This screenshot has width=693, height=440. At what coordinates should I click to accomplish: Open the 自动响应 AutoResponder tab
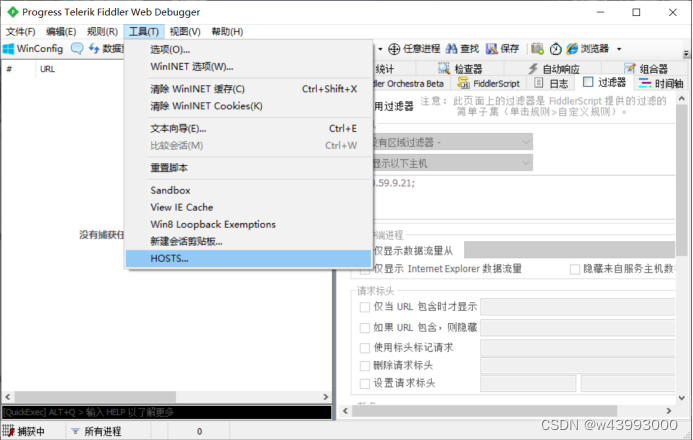[553, 68]
